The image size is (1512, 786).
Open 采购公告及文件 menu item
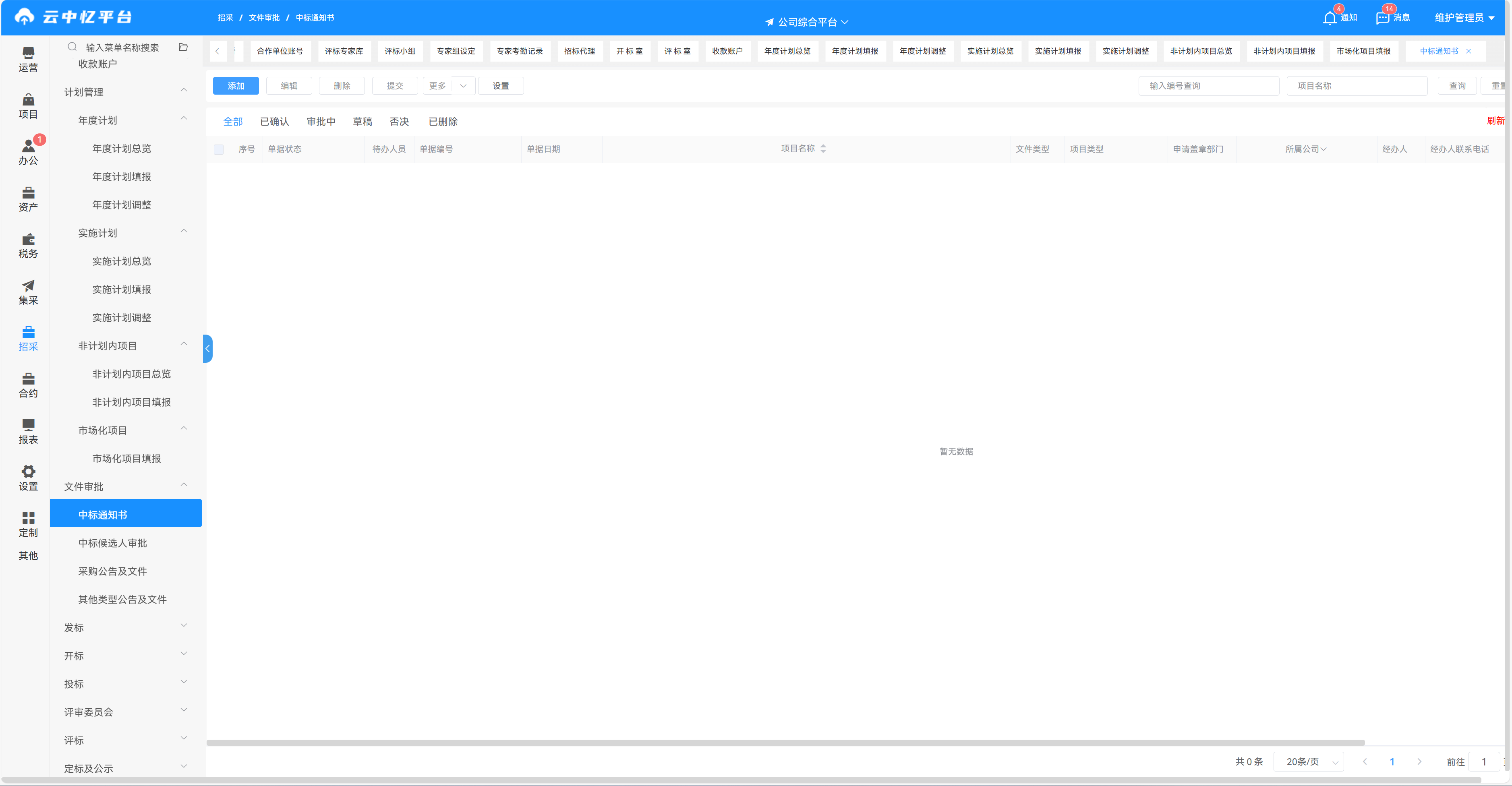pos(113,571)
